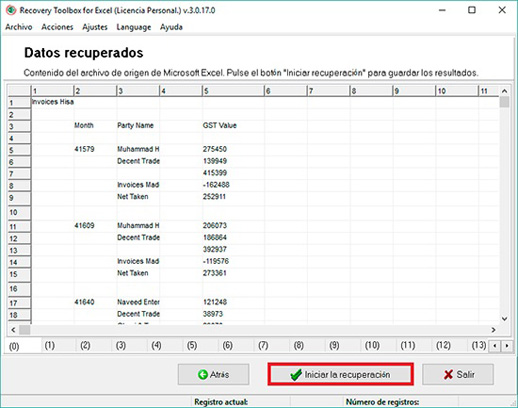
Task: Open the Archivo menu
Action: point(19,27)
